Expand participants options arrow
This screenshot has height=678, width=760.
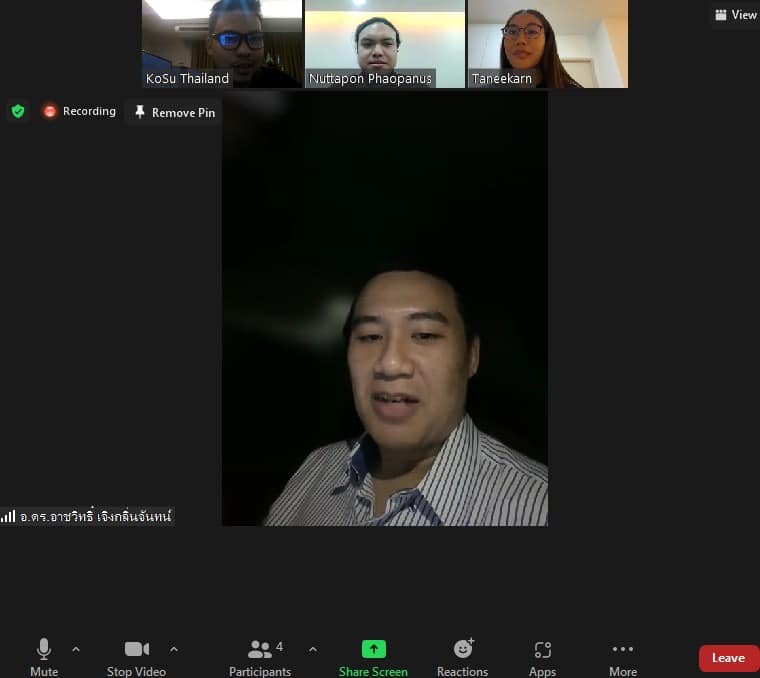pyautogui.click(x=313, y=649)
